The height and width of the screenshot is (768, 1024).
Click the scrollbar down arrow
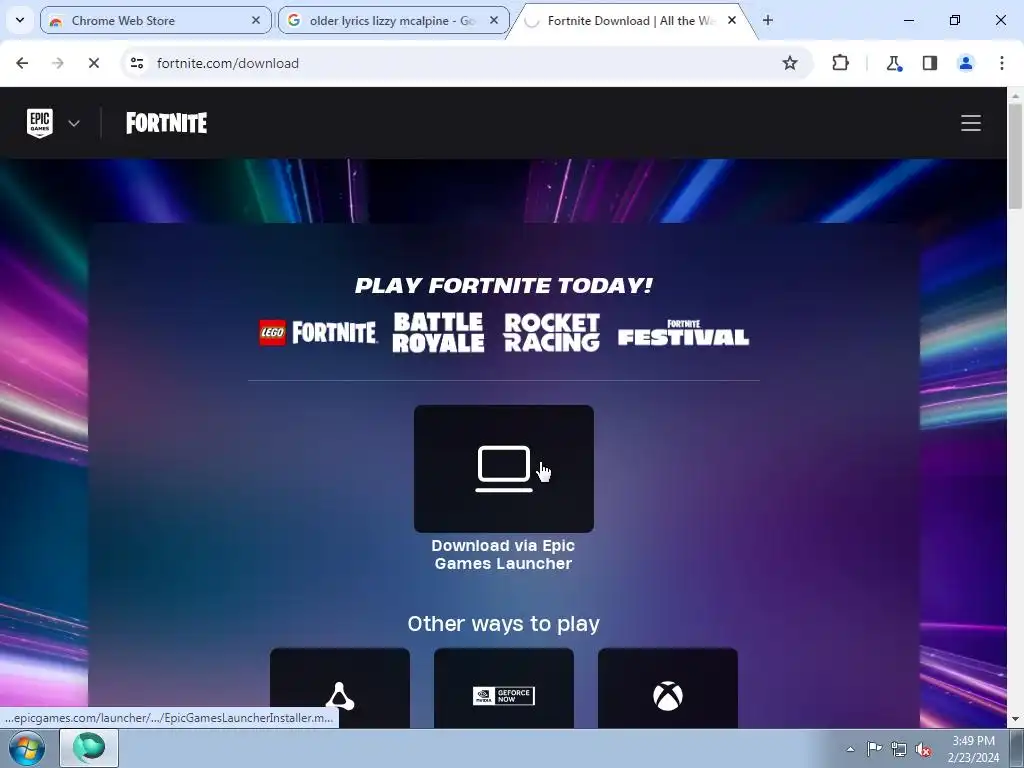1015,719
